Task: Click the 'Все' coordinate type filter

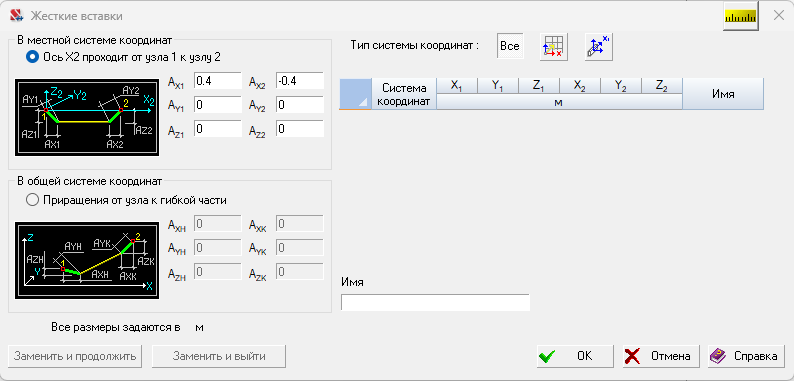Action: (x=509, y=46)
